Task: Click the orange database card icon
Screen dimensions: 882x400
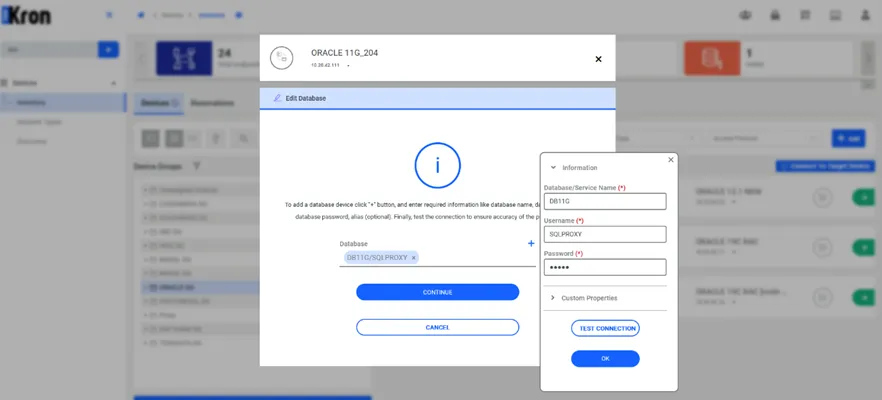Action: tap(712, 58)
